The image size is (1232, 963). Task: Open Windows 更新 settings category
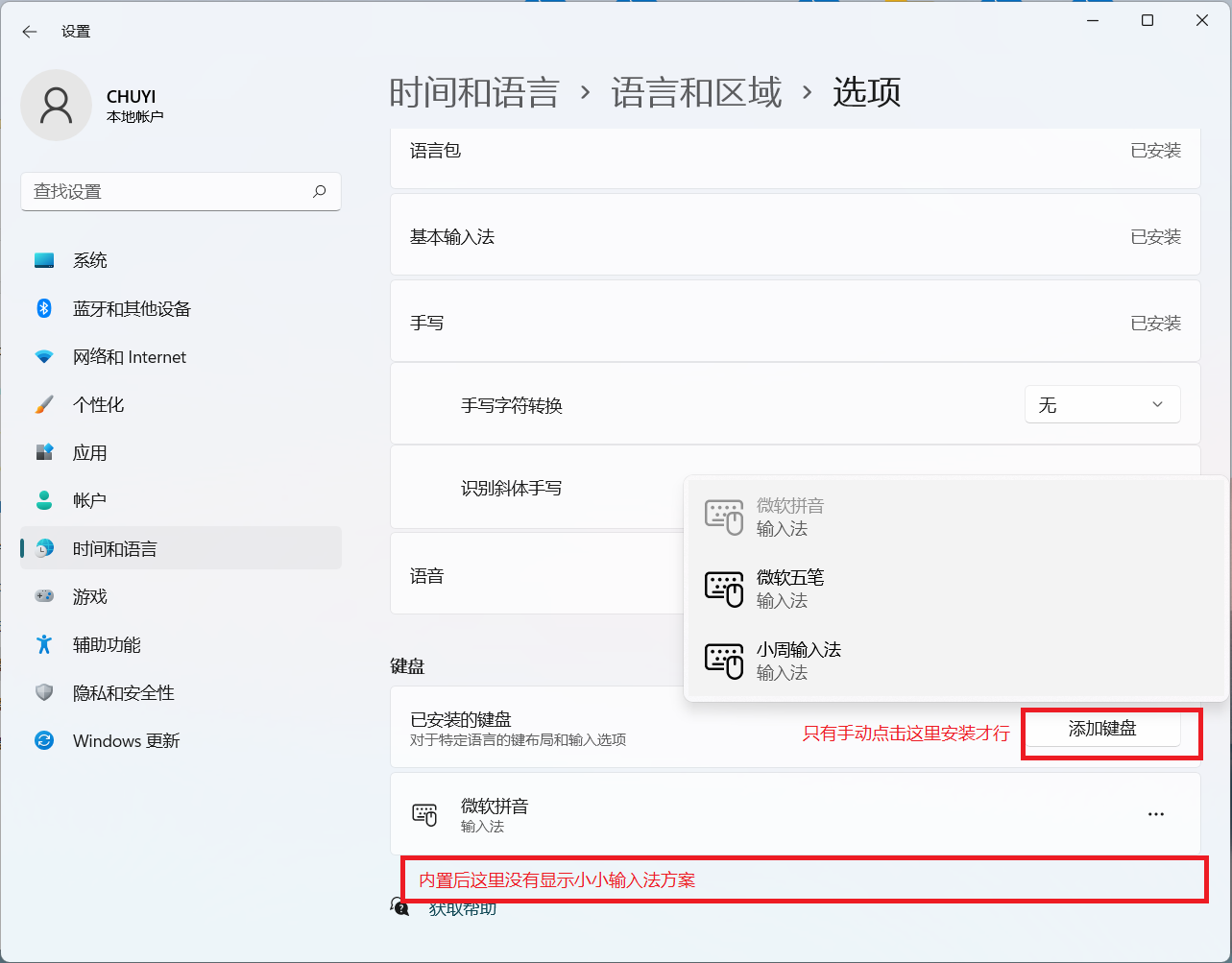(x=181, y=740)
